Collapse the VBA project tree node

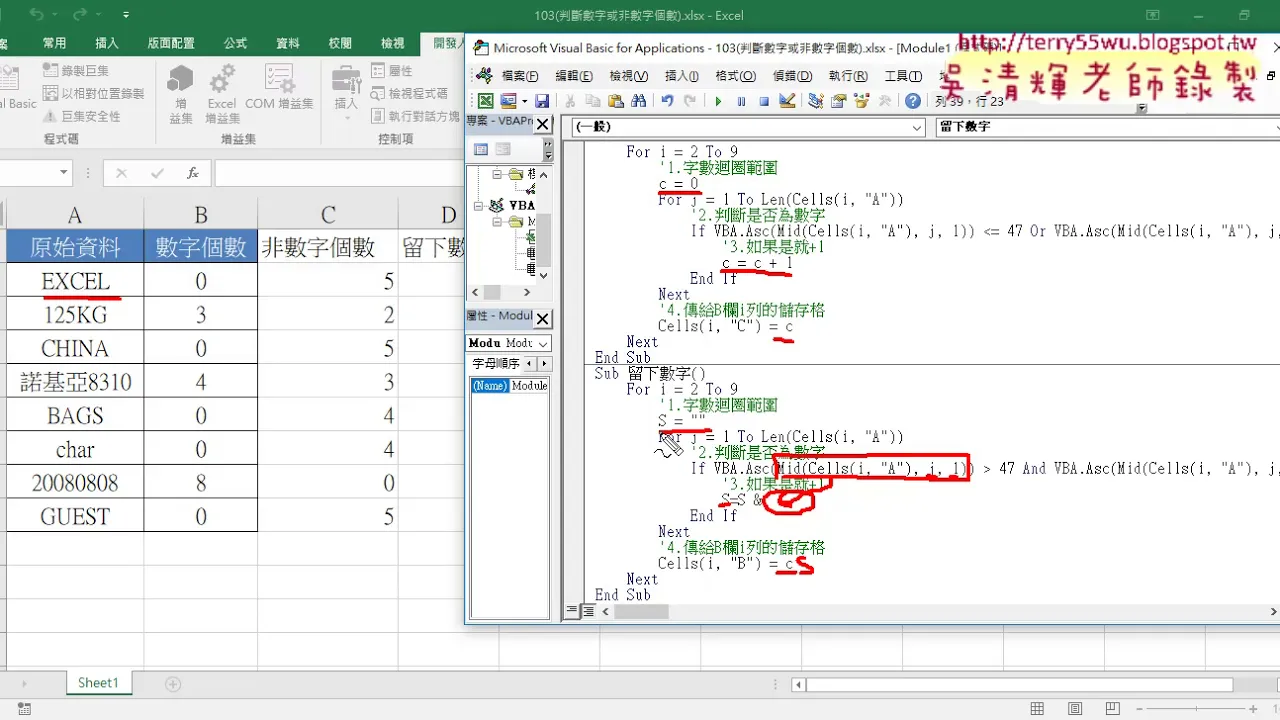tap(480, 205)
